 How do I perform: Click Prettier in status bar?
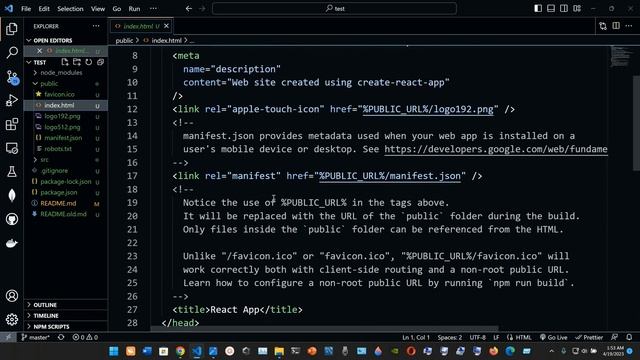(589, 337)
